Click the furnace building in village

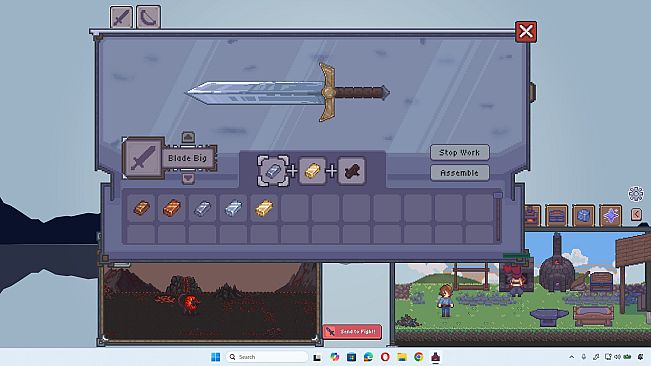click(x=557, y=263)
